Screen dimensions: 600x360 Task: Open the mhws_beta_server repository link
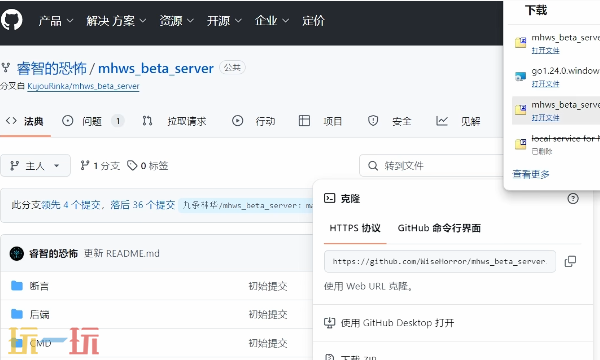pyautogui.click(x=156, y=68)
